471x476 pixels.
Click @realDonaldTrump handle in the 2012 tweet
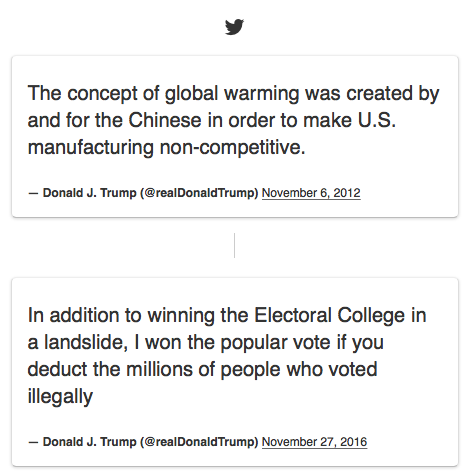pyautogui.click(x=199, y=193)
